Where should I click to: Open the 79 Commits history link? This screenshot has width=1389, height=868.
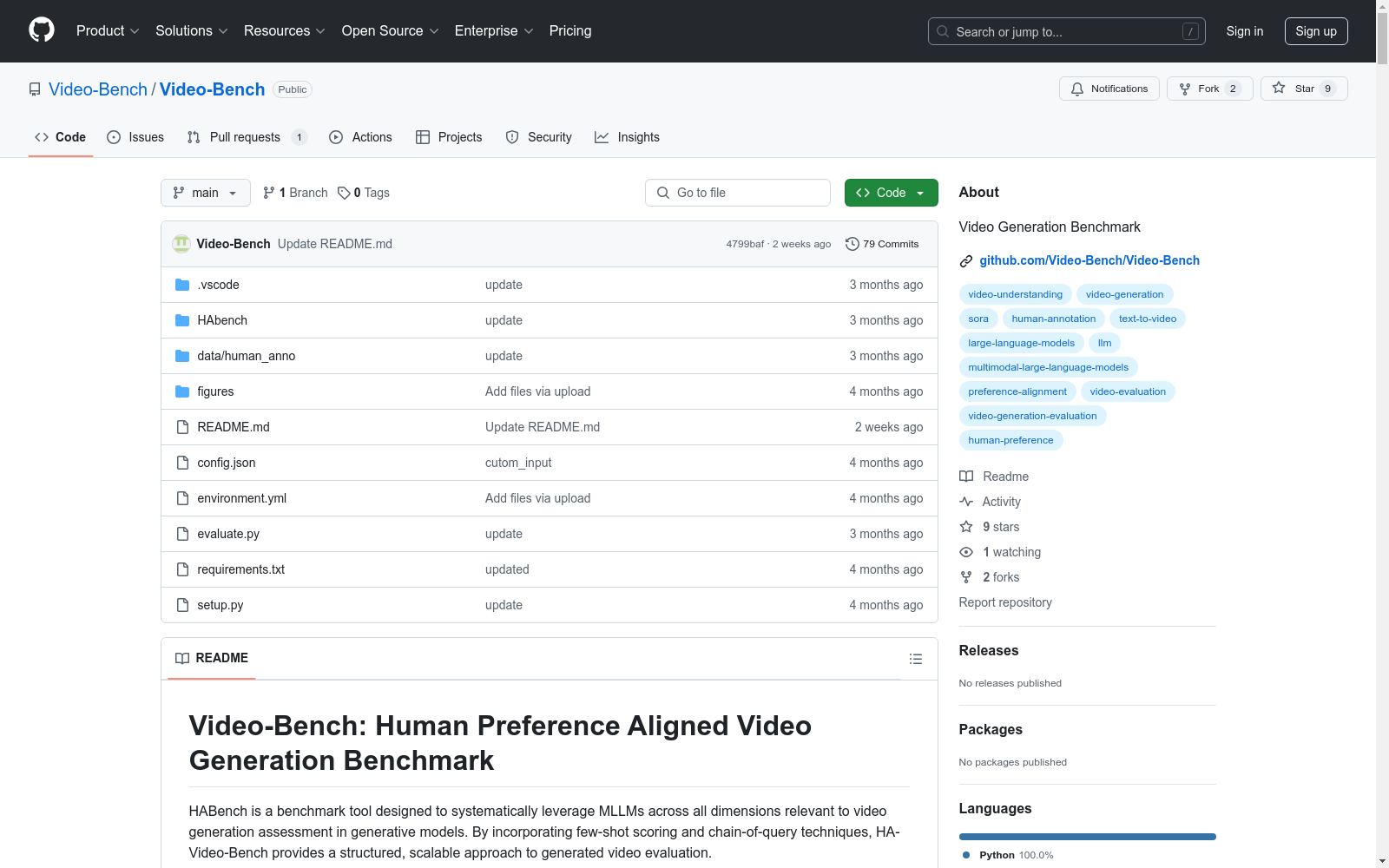pyautogui.click(x=882, y=244)
